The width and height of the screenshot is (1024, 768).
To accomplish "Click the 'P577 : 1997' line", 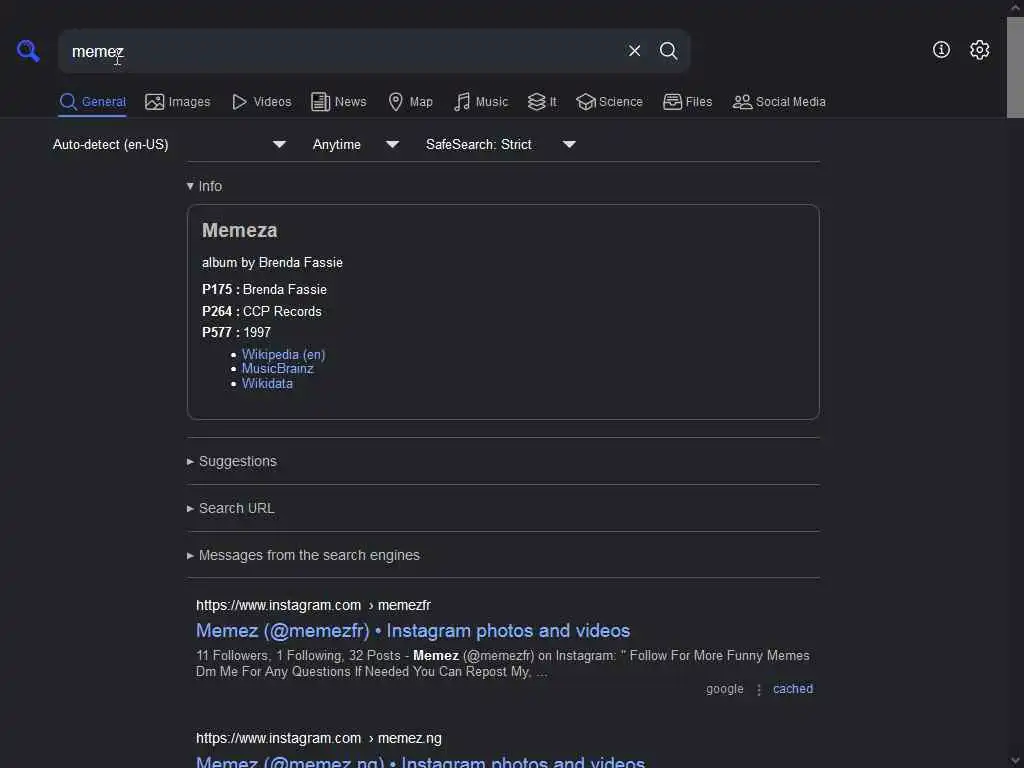I will (236, 332).
